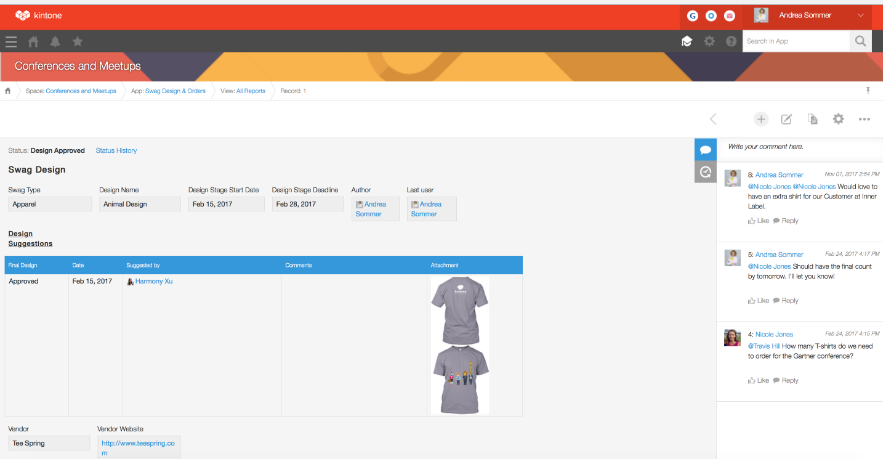
Task: Click Swag Design & Orders breadcrumb link
Action: pyautogui.click(x=175, y=91)
